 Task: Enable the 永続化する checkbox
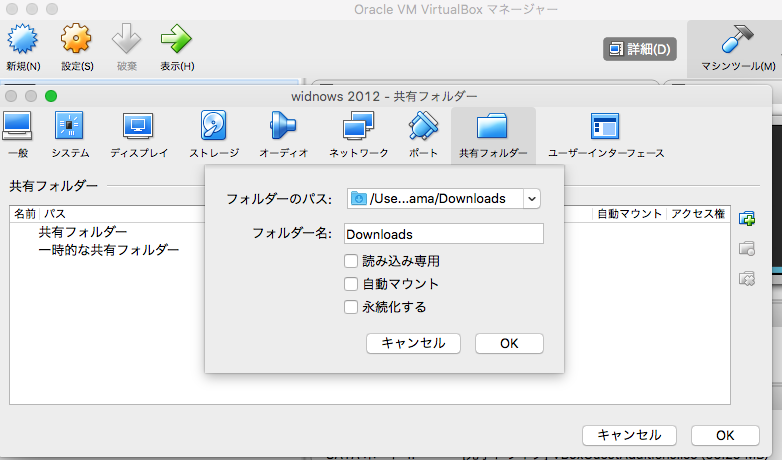coord(351,307)
